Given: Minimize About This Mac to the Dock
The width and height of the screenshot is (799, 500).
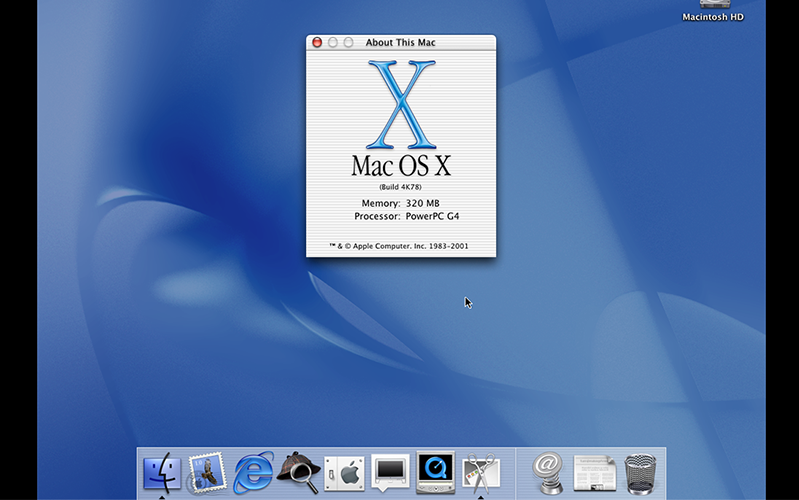Looking at the screenshot, I should [333, 42].
